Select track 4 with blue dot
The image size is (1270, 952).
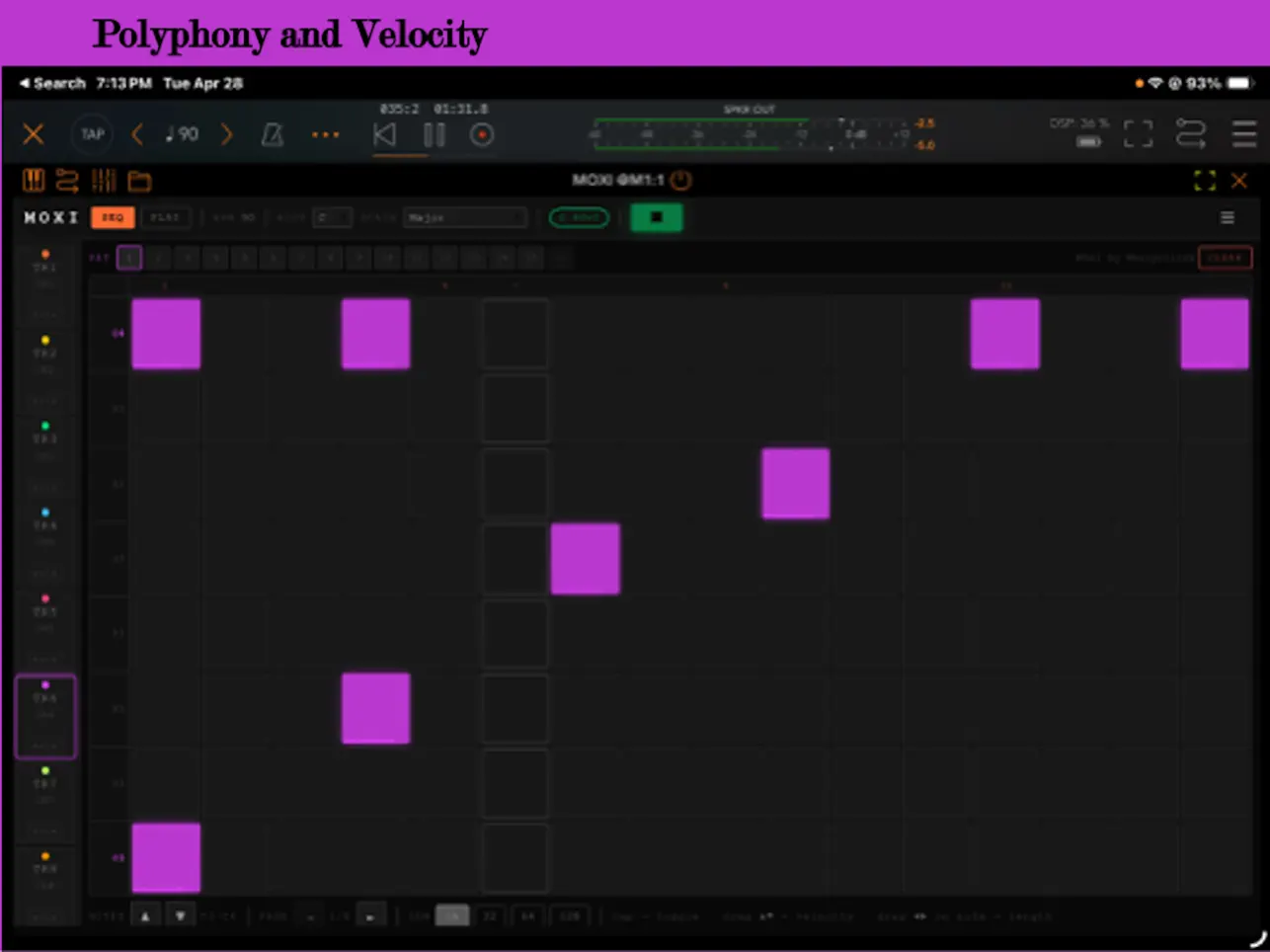click(x=45, y=545)
